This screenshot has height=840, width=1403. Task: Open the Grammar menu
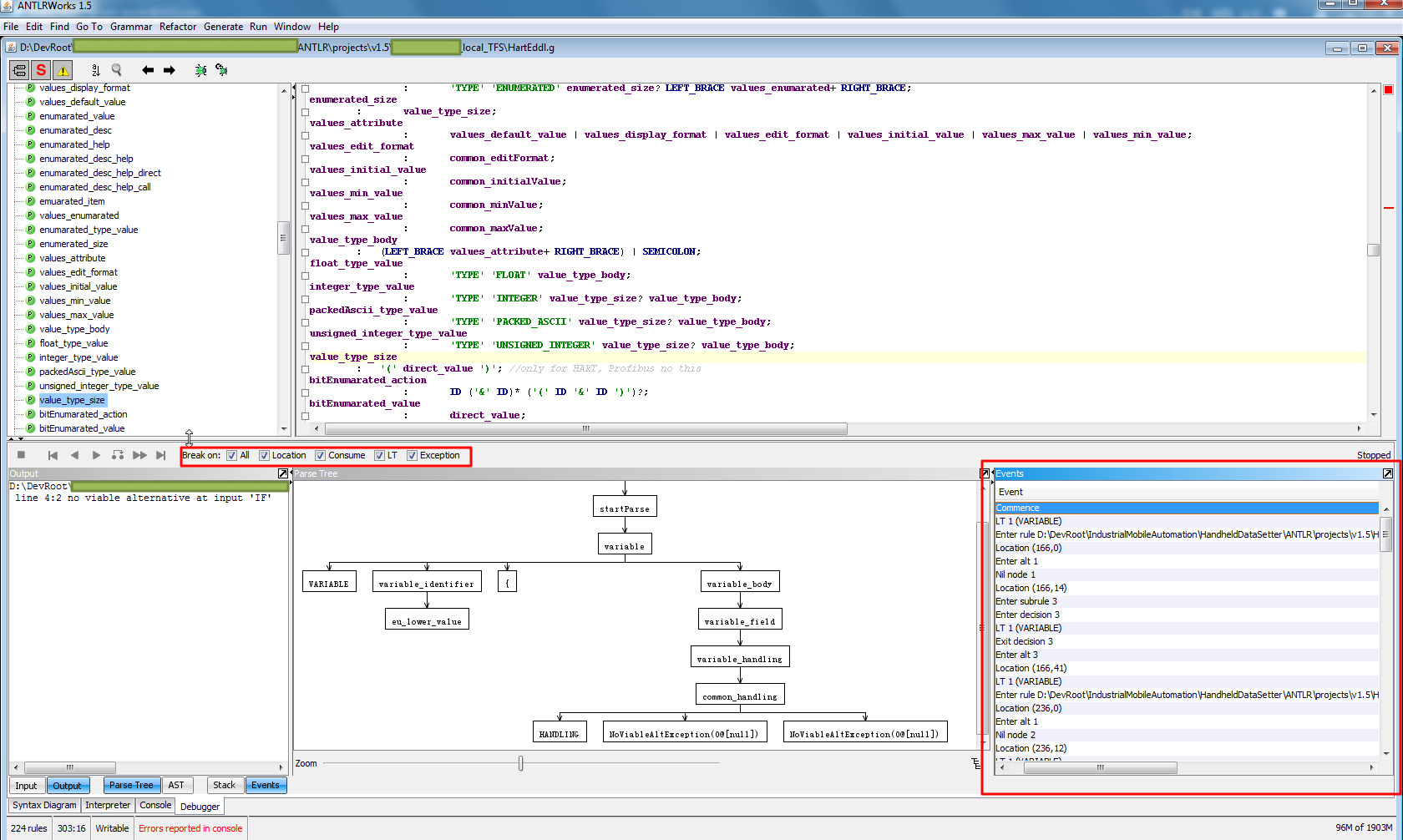click(x=131, y=27)
